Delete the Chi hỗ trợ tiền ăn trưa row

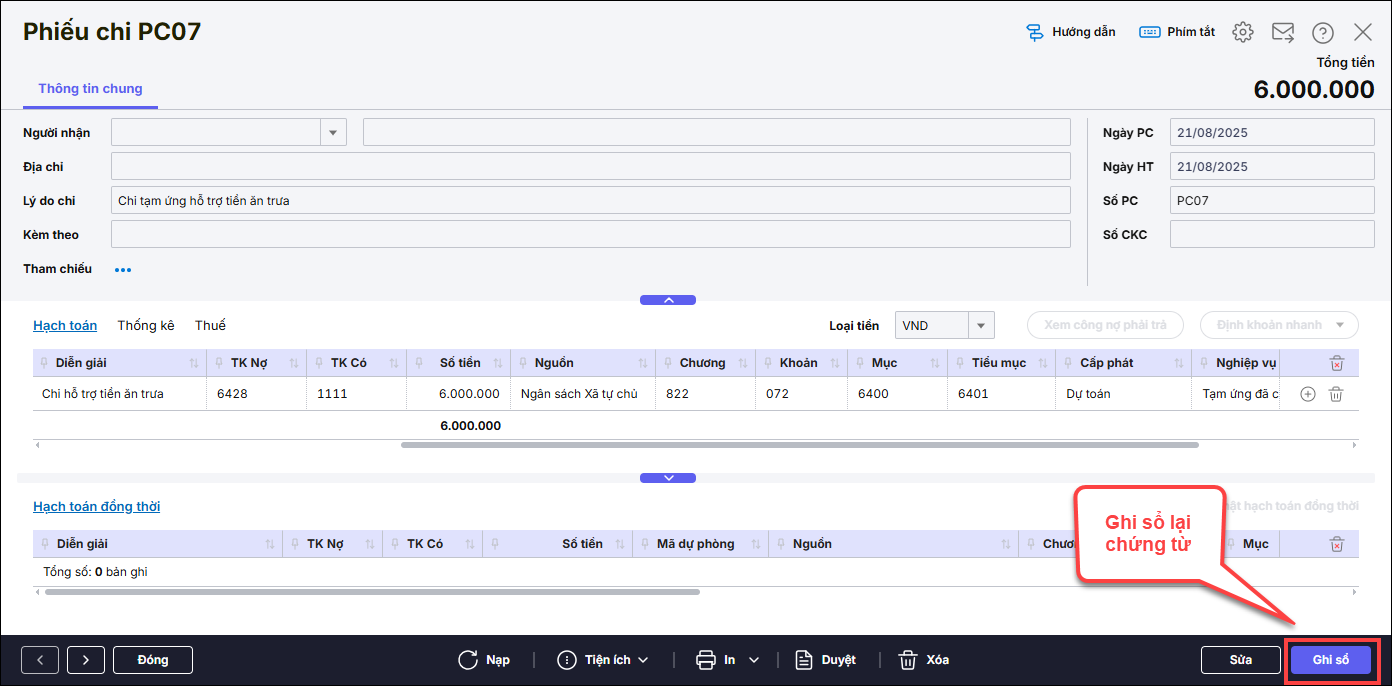point(1335,394)
